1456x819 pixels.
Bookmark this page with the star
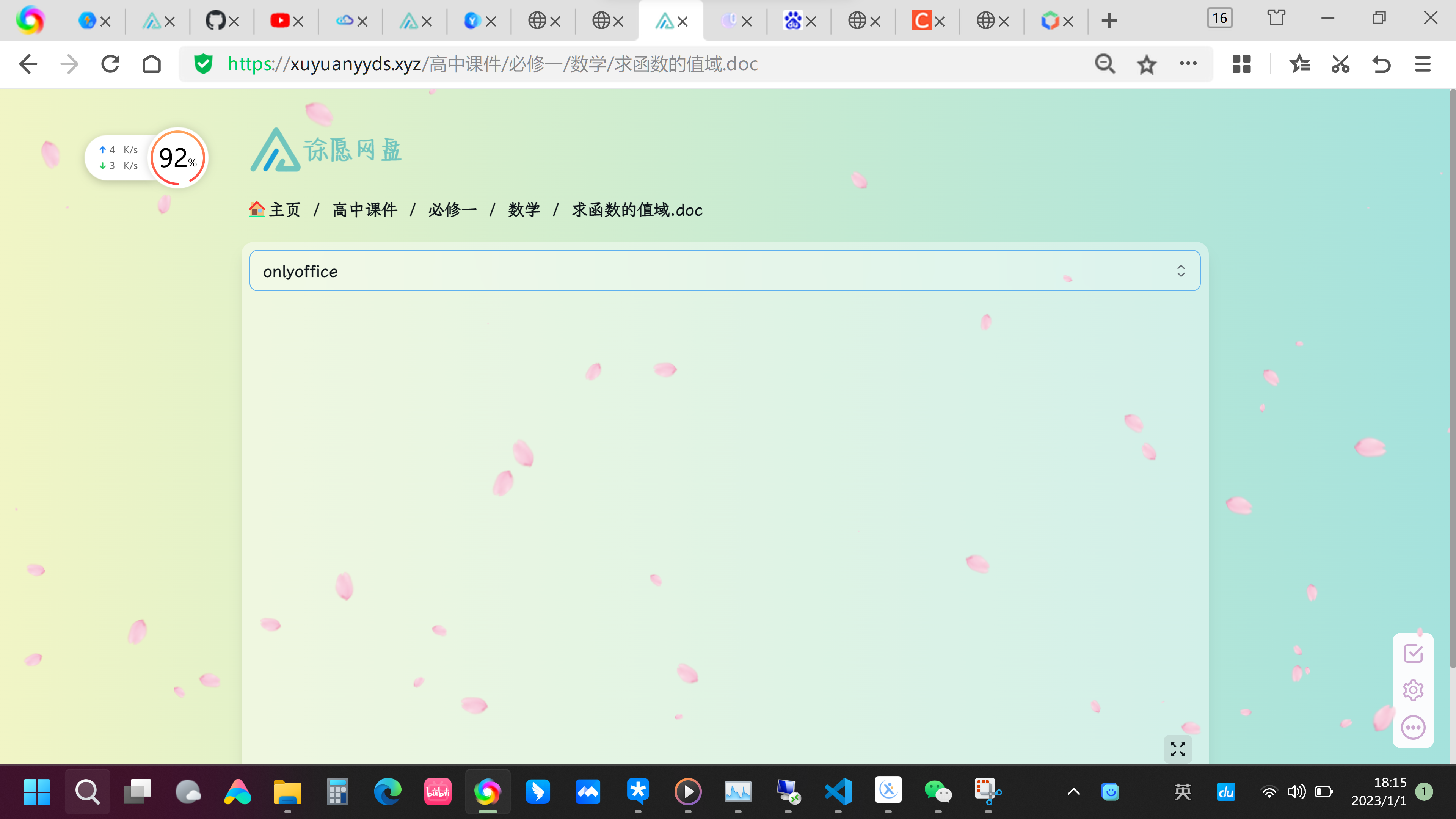pyautogui.click(x=1146, y=64)
